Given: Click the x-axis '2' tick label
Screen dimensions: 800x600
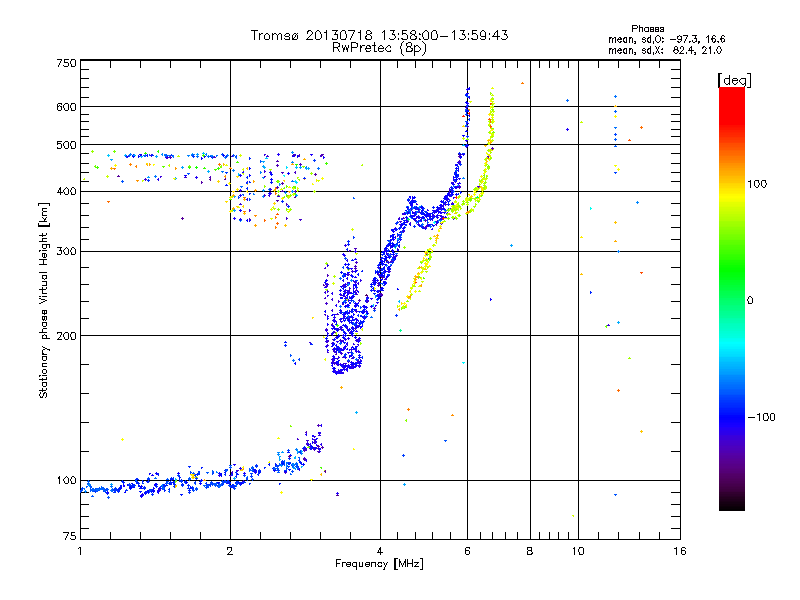Looking at the screenshot, I should [230, 551].
